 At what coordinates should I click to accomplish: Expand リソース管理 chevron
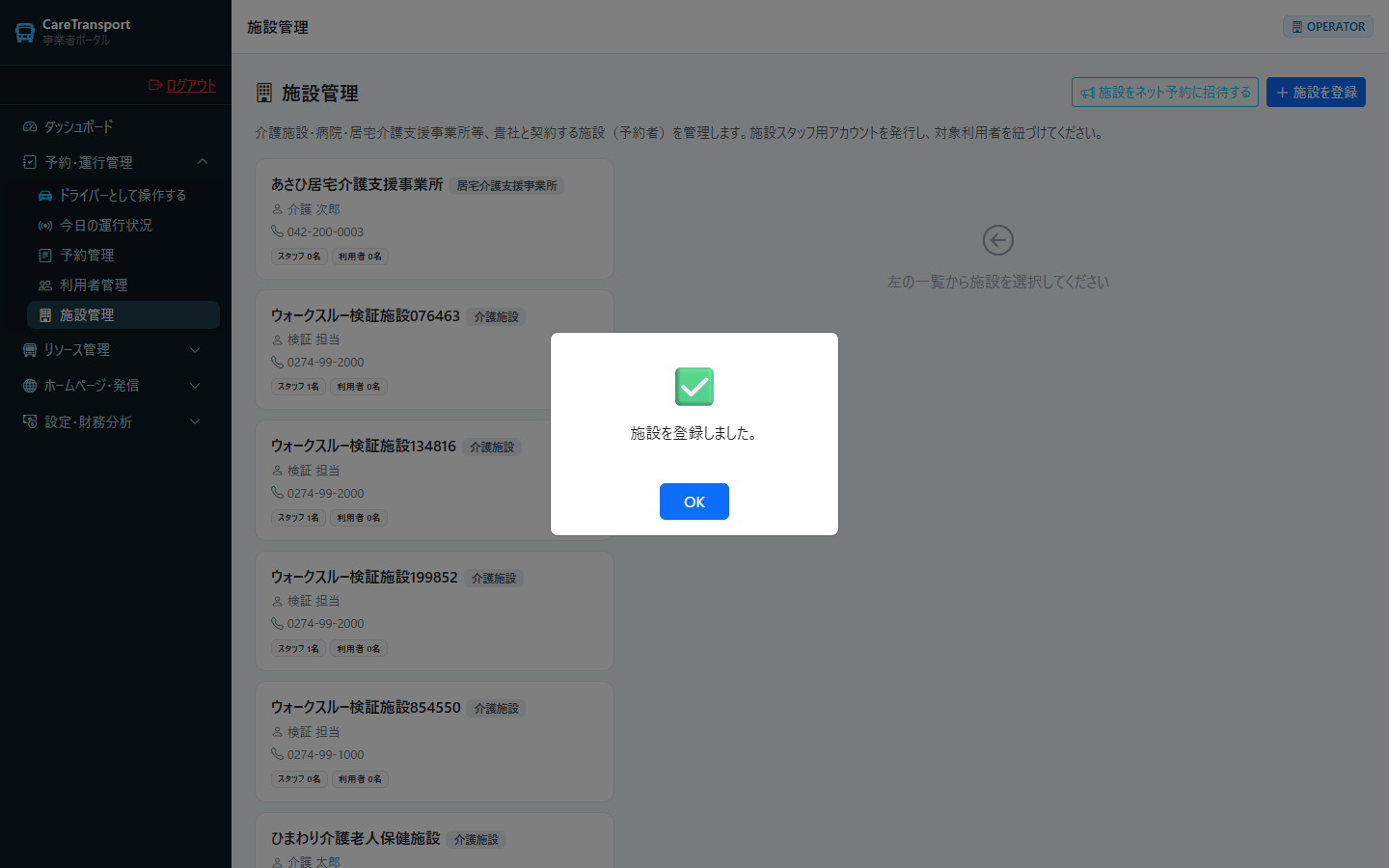(196, 349)
